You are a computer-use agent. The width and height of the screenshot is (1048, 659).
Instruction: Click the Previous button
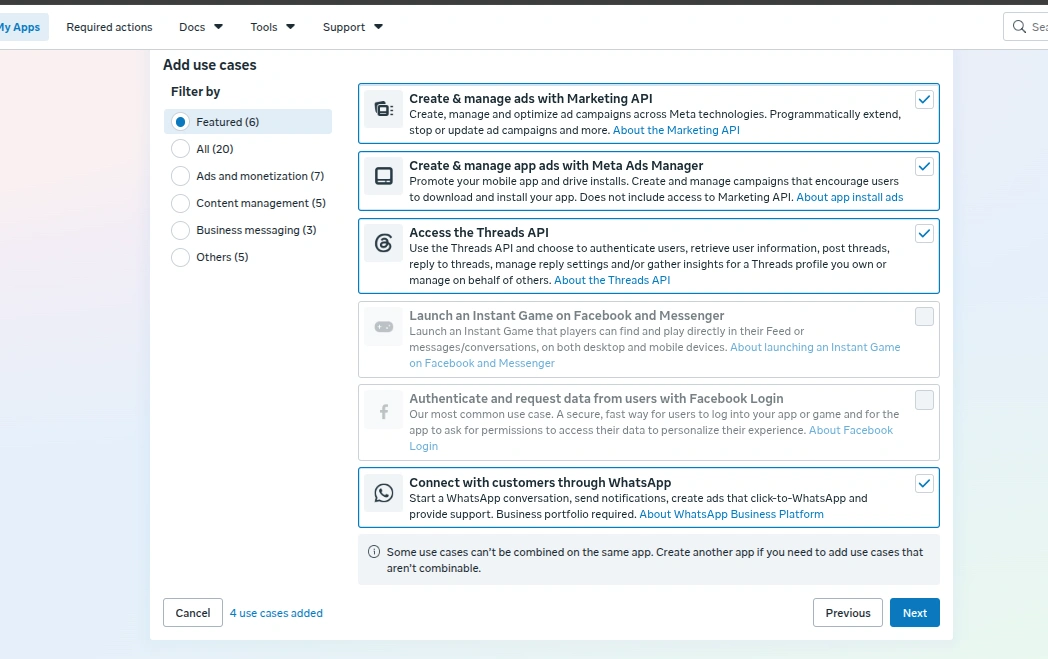tap(847, 612)
